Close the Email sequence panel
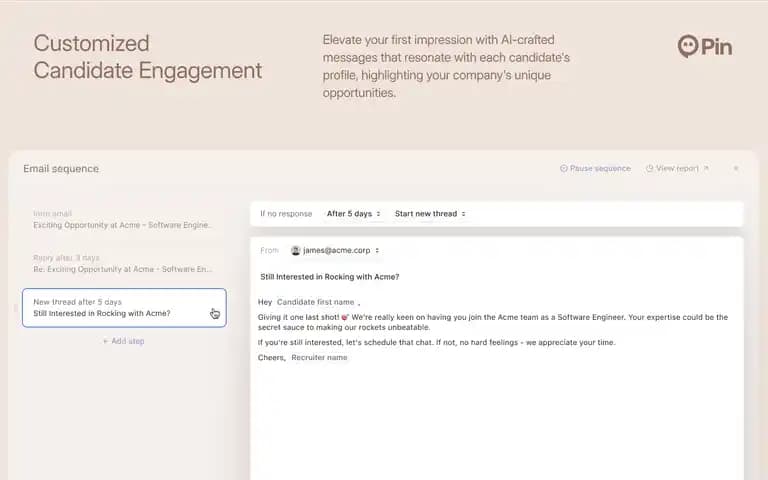 (x=736, y=168)
